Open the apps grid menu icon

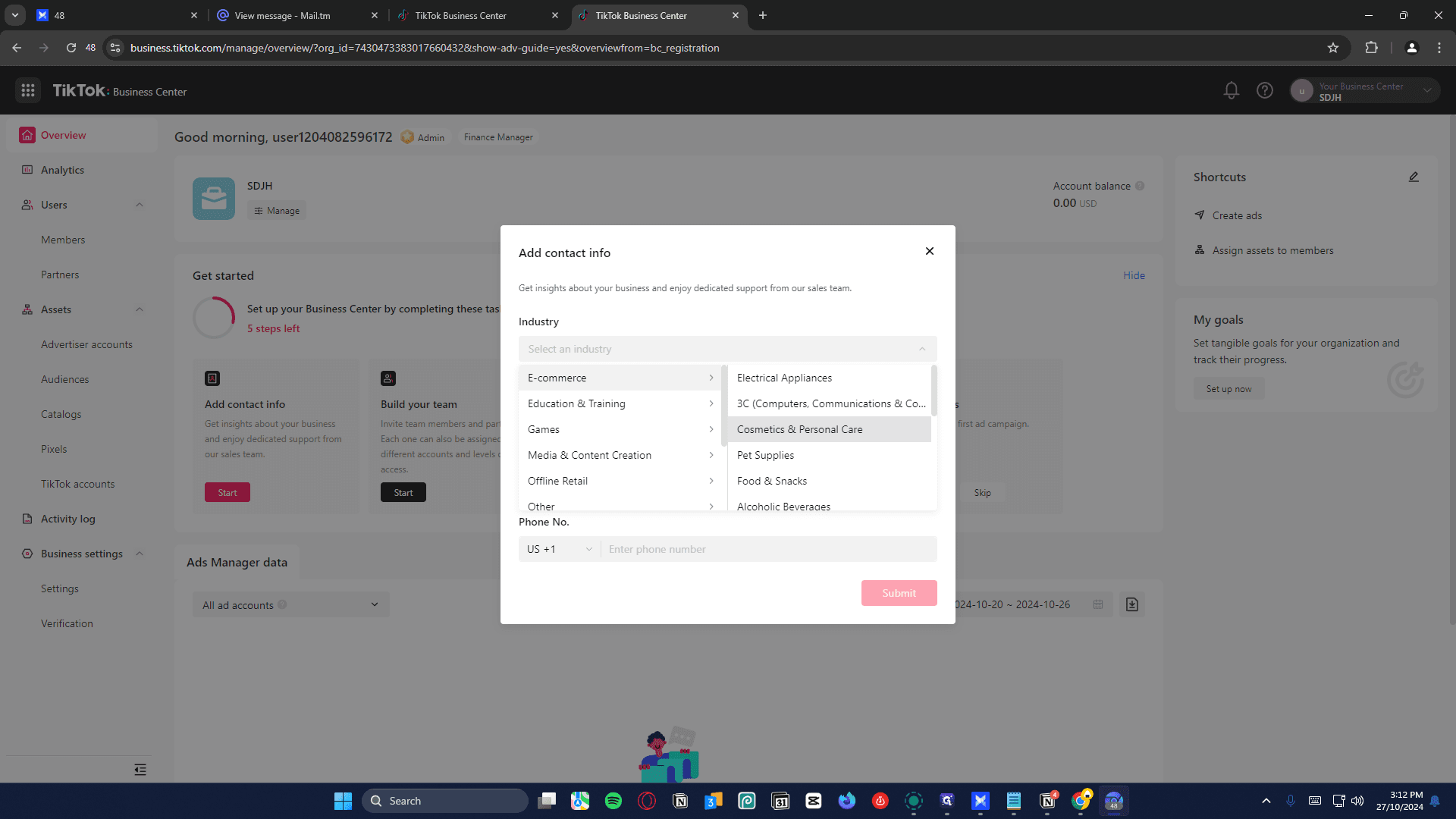pyautogui.click(x=28, y=91)
